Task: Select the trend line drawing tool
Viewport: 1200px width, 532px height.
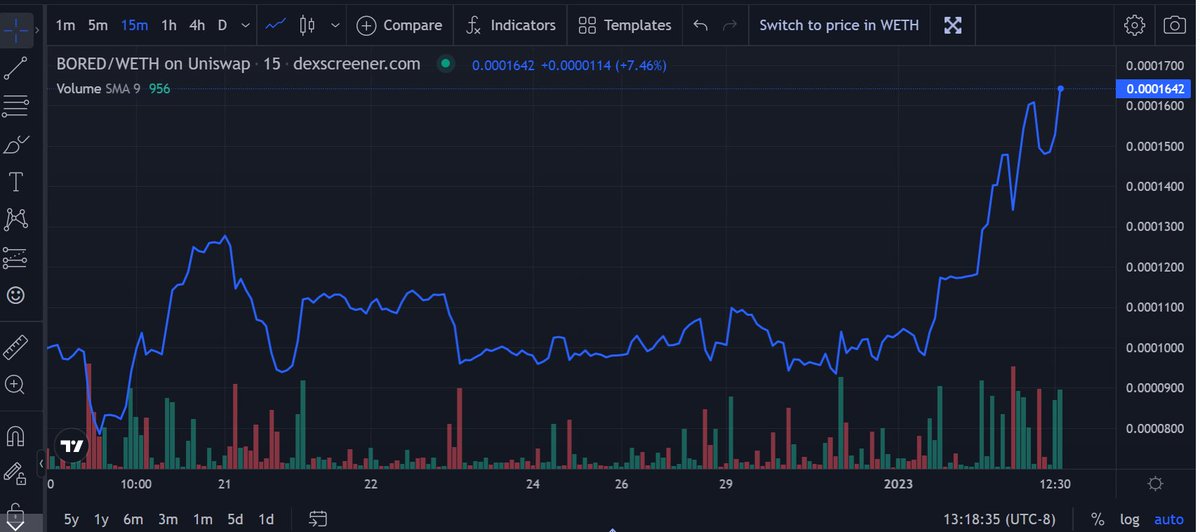Action: pyautogui.click(x=15, y=69)
